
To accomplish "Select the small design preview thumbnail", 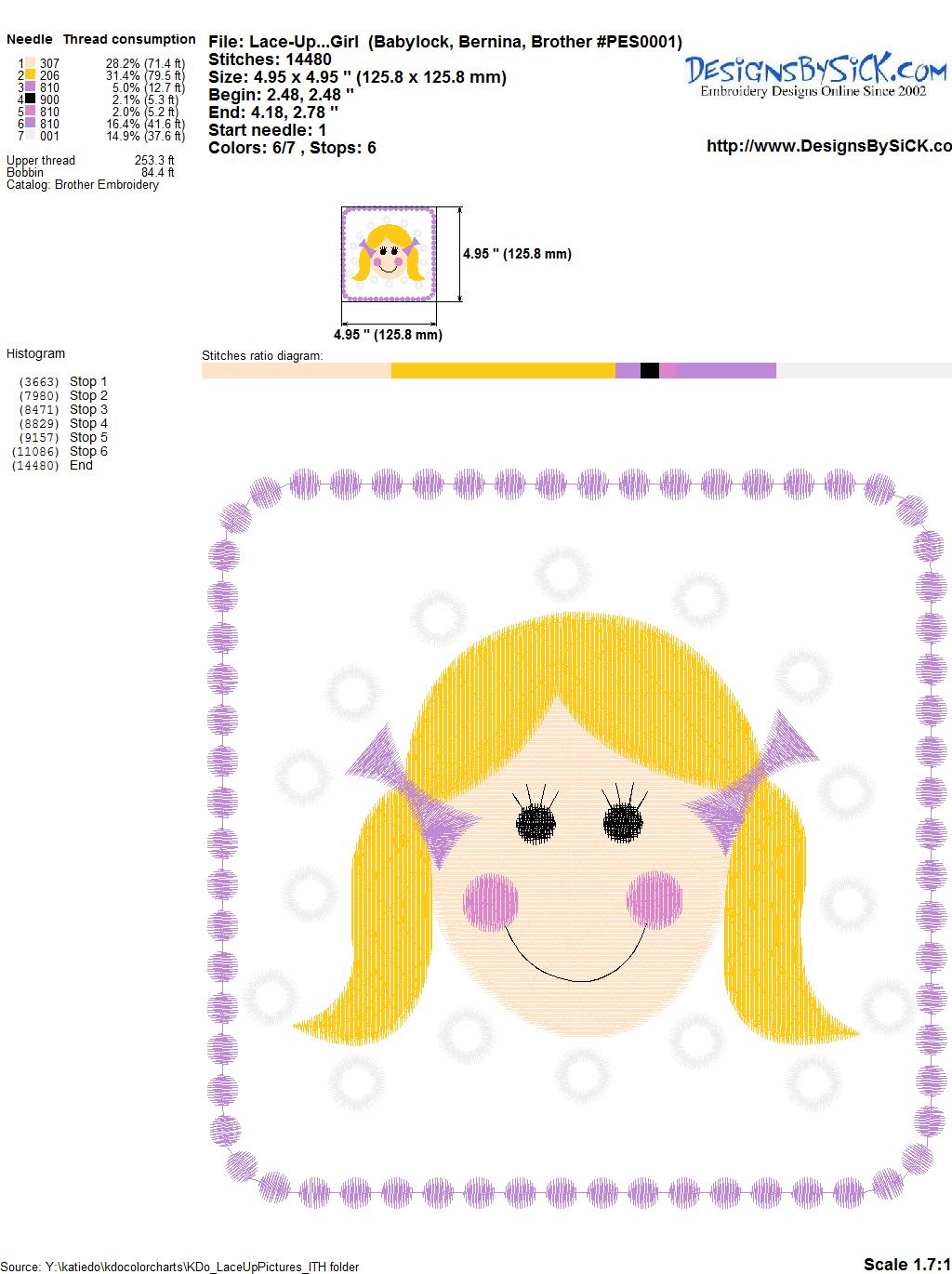I will (x=389, y=254).
